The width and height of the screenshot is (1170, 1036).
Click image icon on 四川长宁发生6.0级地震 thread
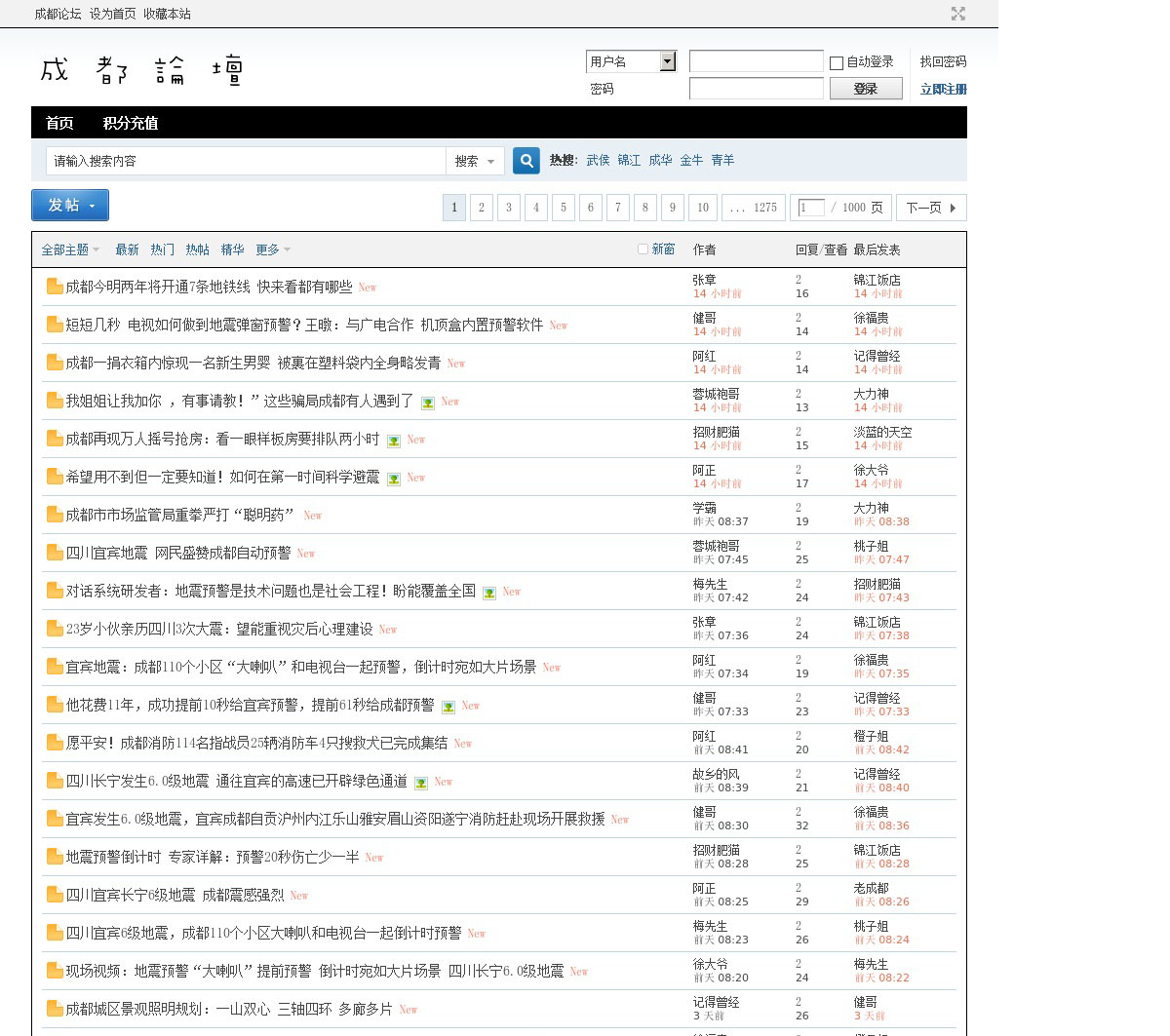click(421, 783)
